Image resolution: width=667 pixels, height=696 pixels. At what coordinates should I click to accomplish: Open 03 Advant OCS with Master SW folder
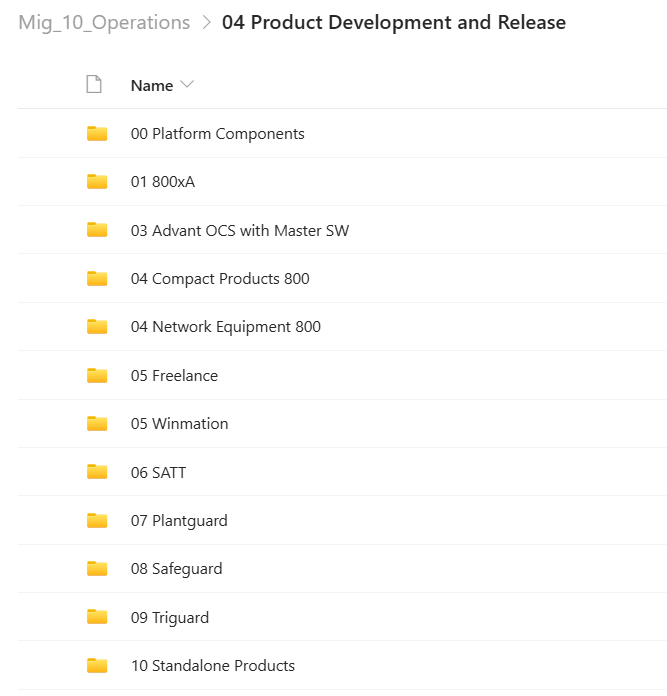(240, 230)
